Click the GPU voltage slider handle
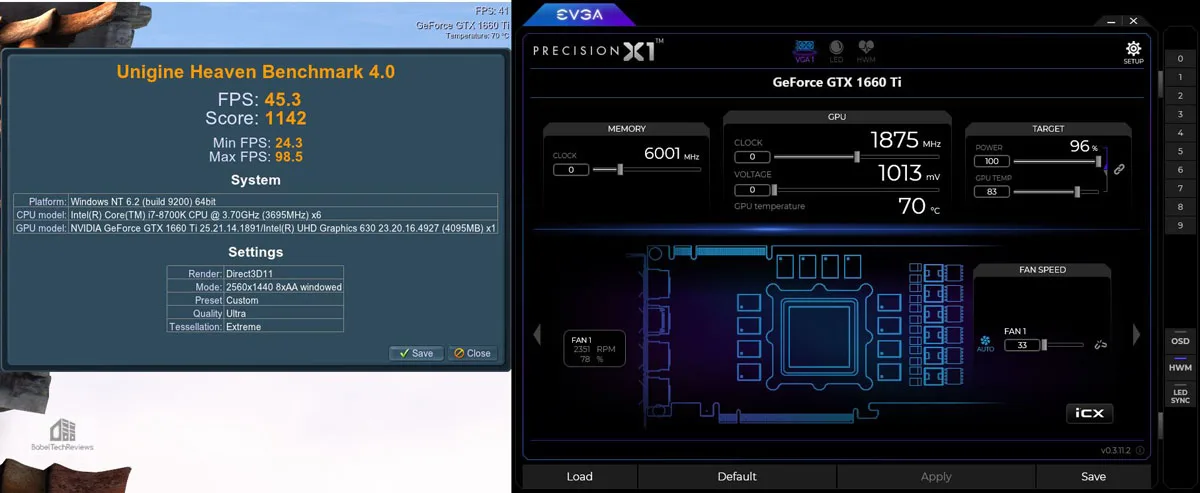1200x493 pixels. [775, 189]
